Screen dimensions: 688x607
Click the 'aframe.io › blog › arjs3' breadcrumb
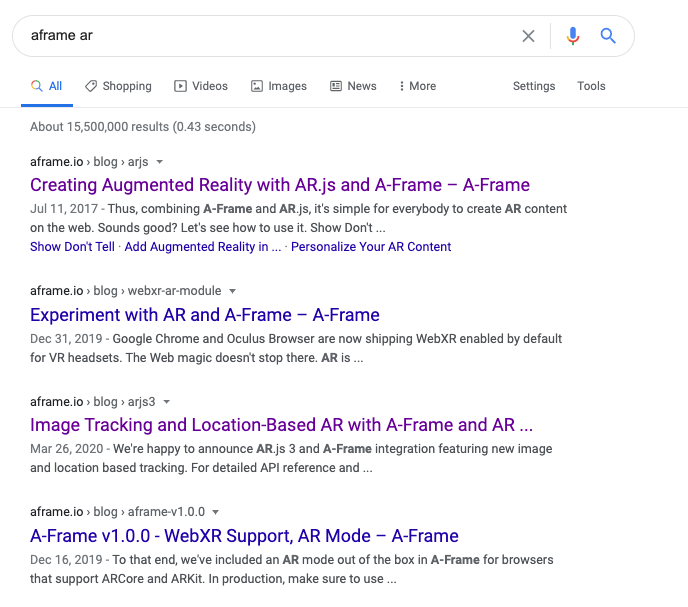tap(93, 402)
